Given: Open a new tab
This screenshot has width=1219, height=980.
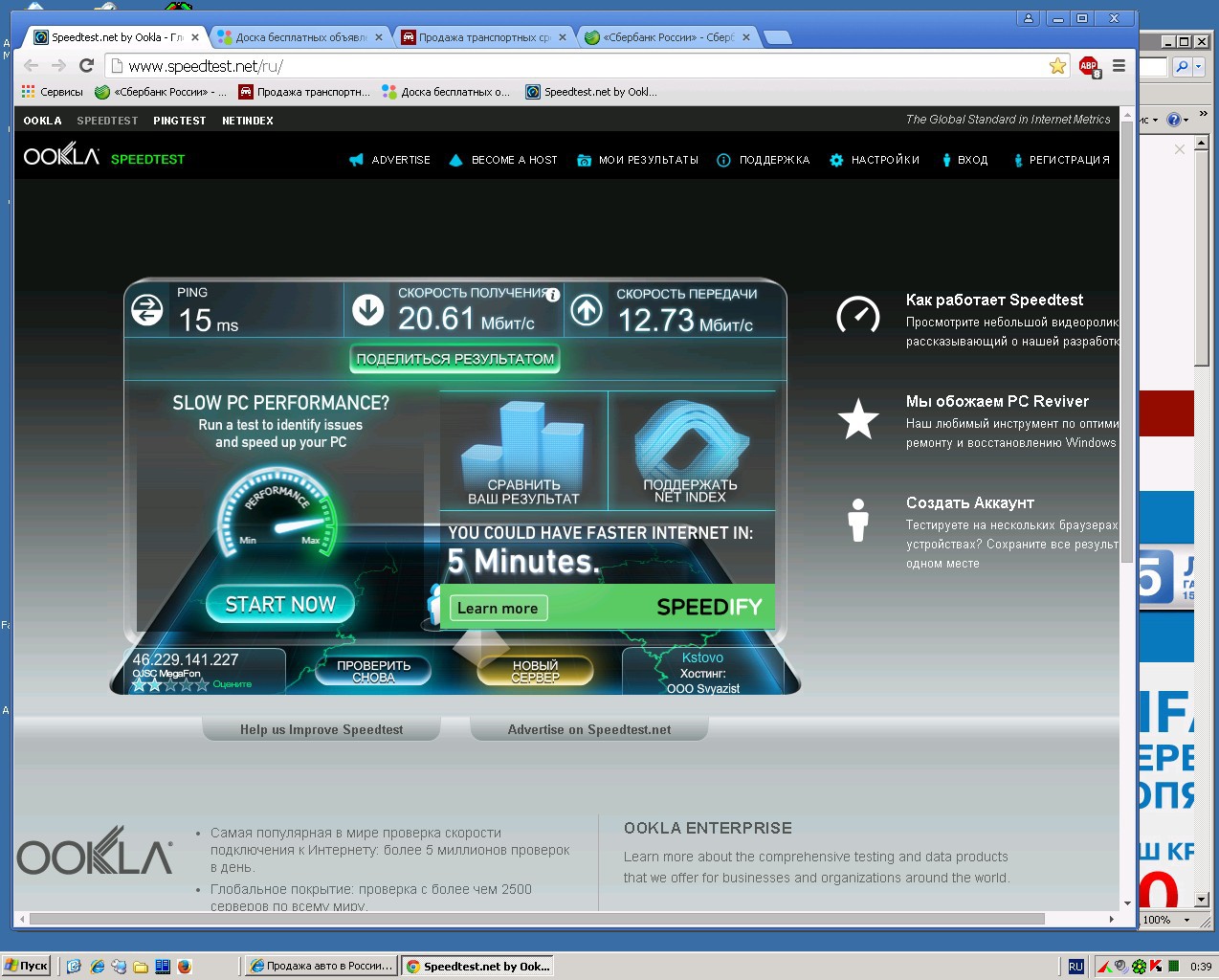Looking at the screenshot, I should (x=778, y=37).
